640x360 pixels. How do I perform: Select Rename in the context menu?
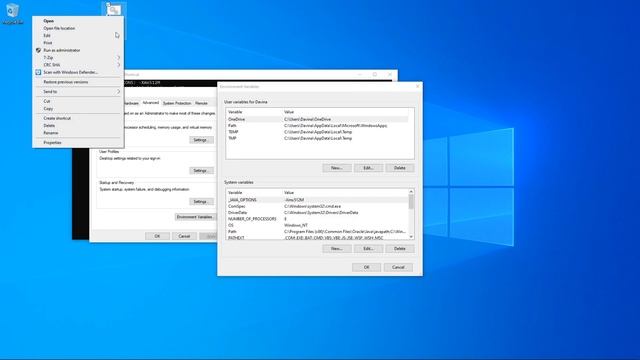(78, 133)
